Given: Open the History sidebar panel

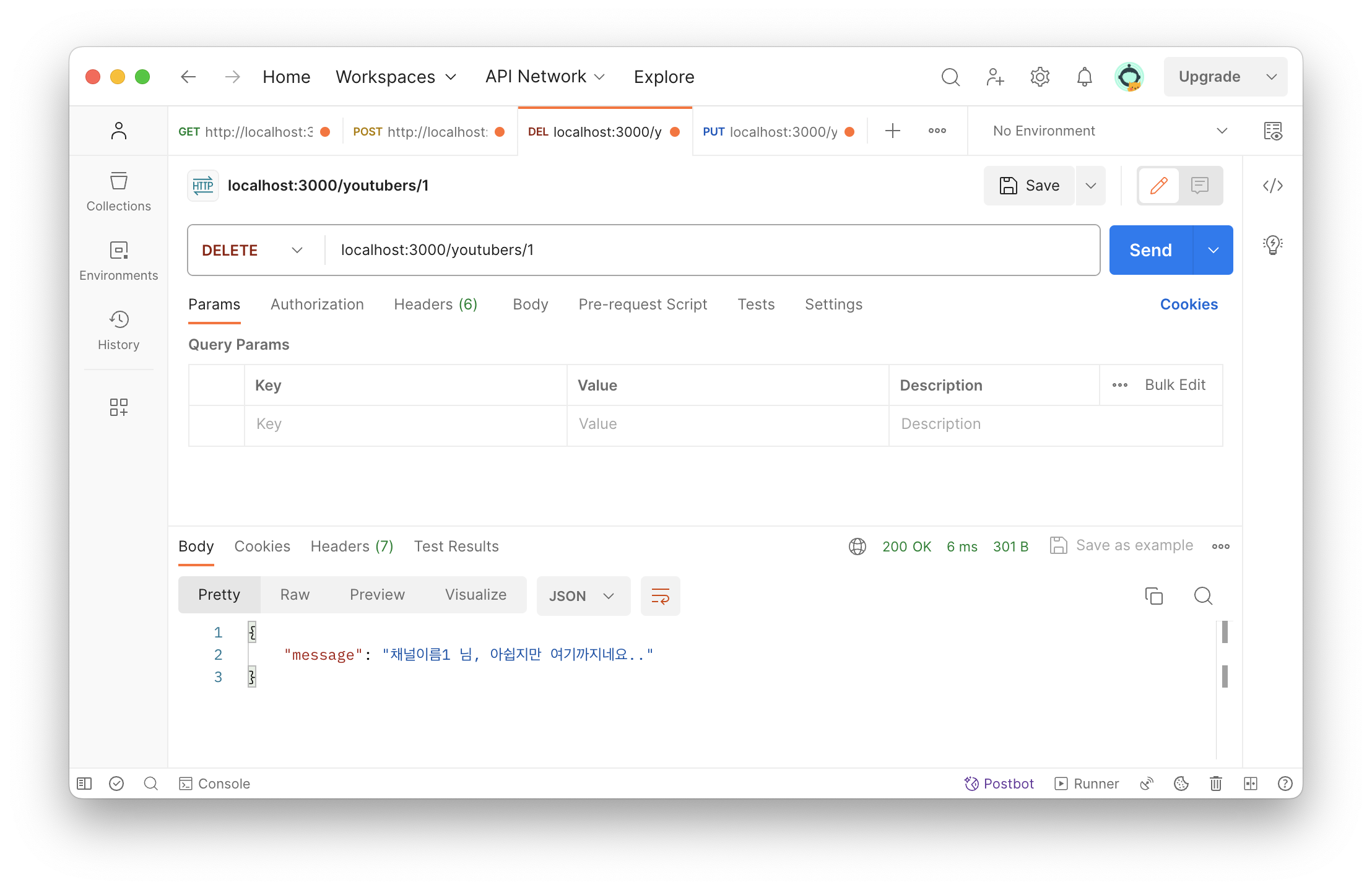Looking at the screenshot, I should [118, 331].
